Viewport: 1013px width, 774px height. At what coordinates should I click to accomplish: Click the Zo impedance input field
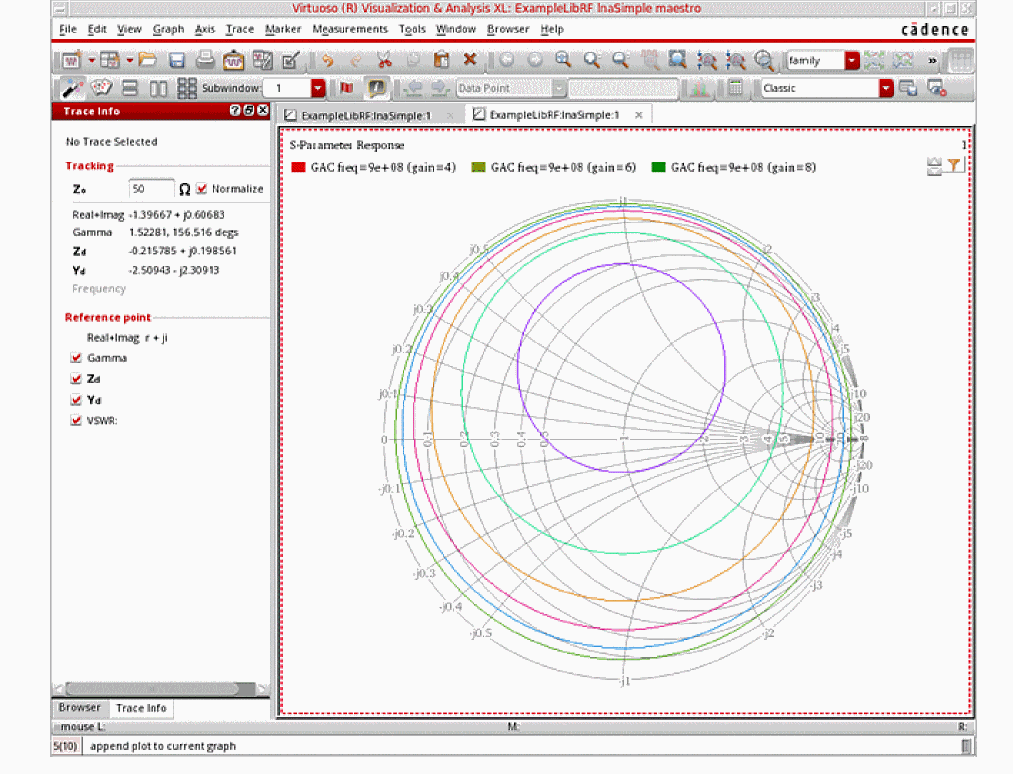(150, 189)
